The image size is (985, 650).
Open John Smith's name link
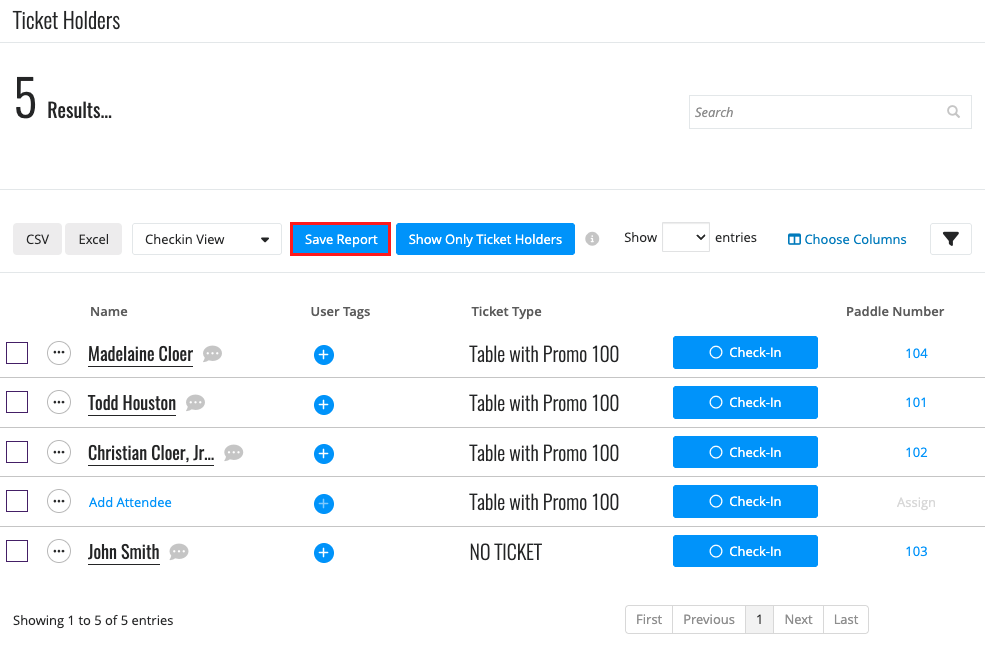124,552
